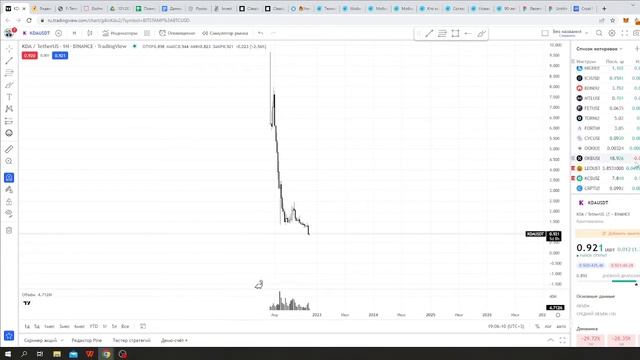Open the Demo account tab

174,340
